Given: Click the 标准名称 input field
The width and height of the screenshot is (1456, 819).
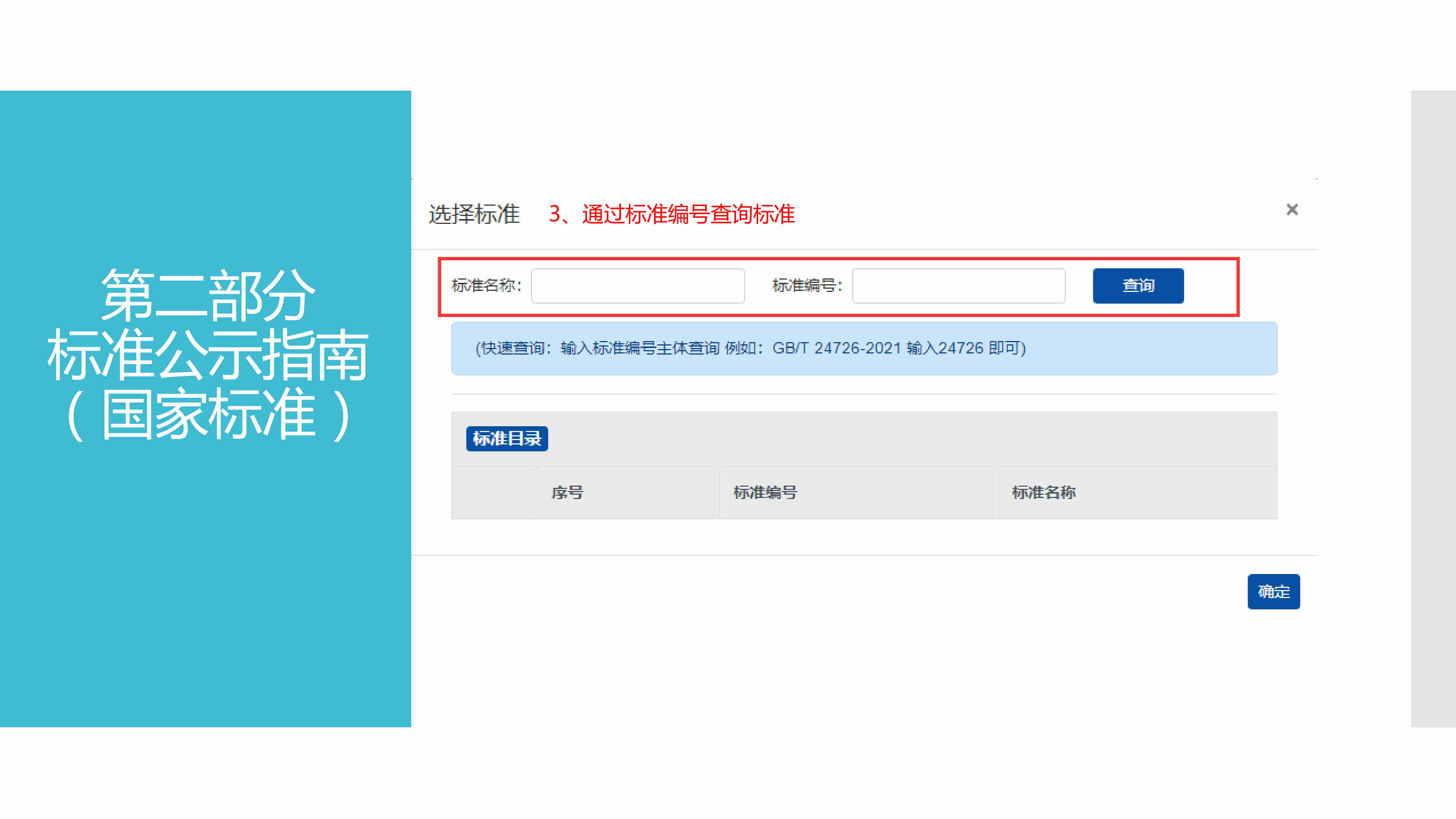Looking at the screenshot, I should click(x=638, y=286).
